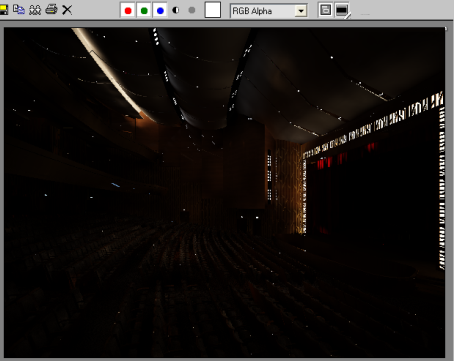Toggle the frame window UI button
The width and height of the screenshot is (454, 362).
[342, 10]
